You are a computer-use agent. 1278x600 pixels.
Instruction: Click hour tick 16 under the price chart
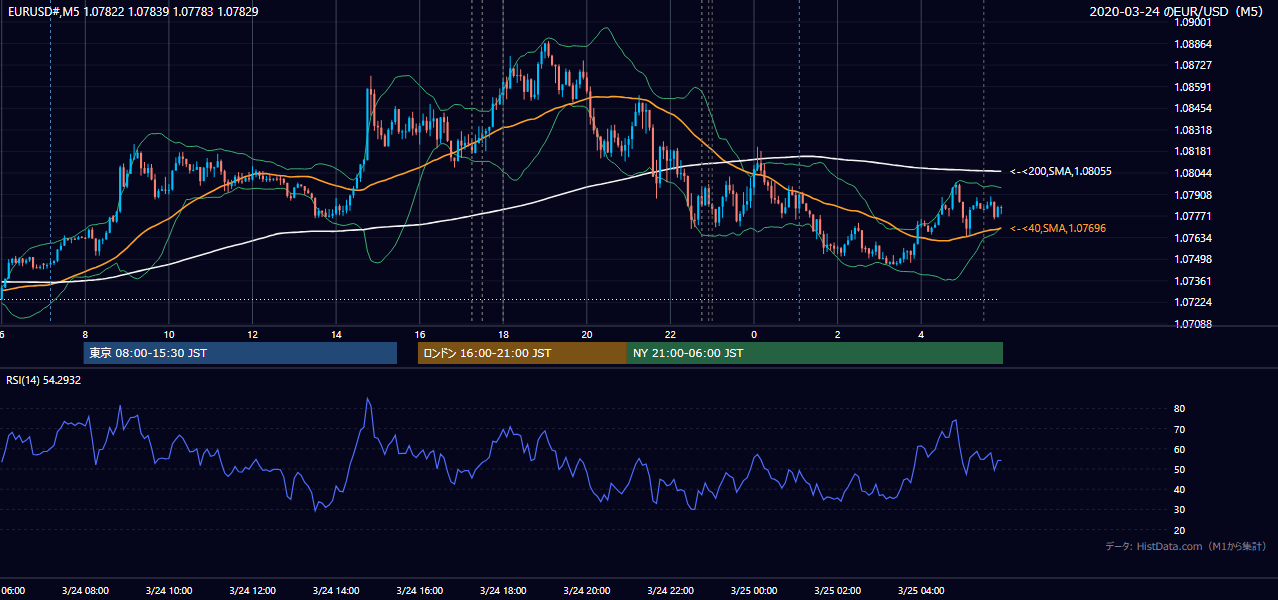pos(419,334)
